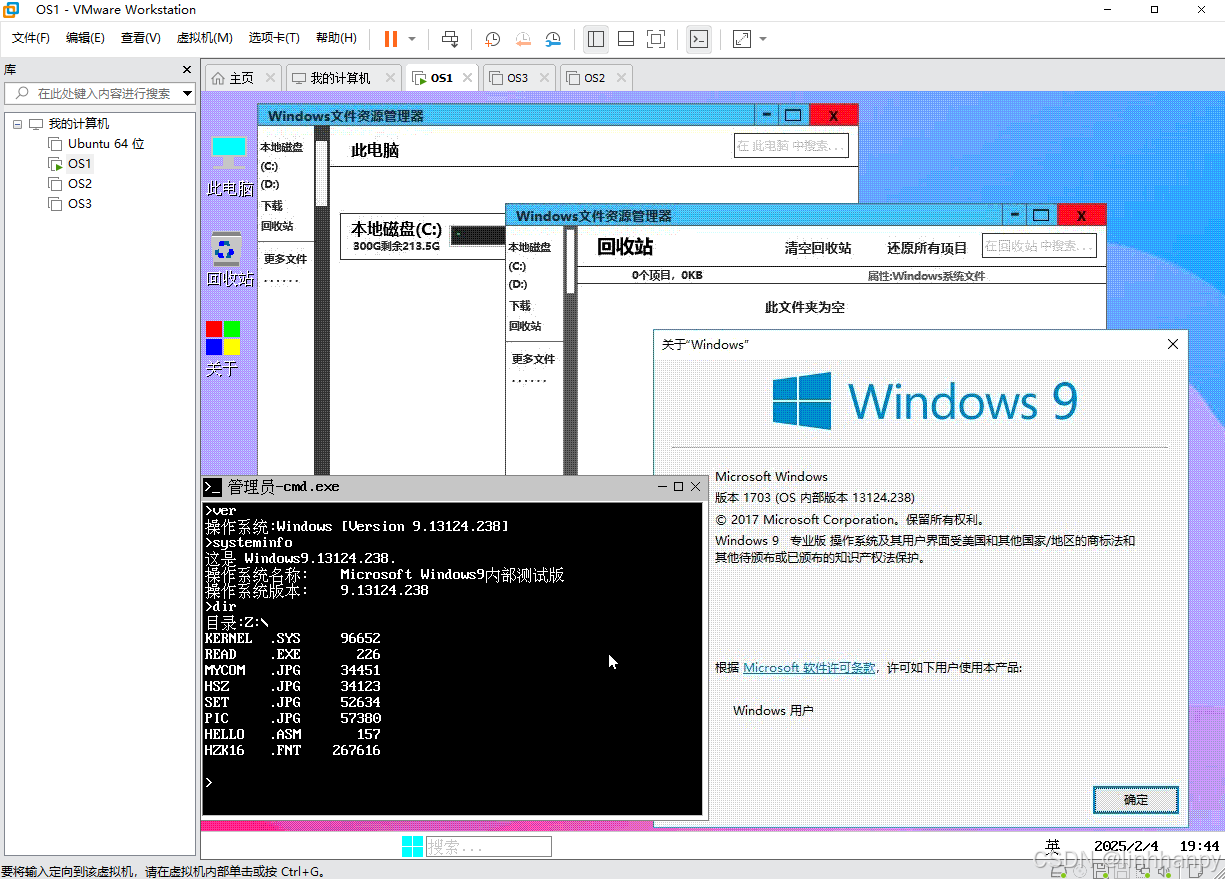Click 还原所有项目 in recycle bin window

click(927, 248)
